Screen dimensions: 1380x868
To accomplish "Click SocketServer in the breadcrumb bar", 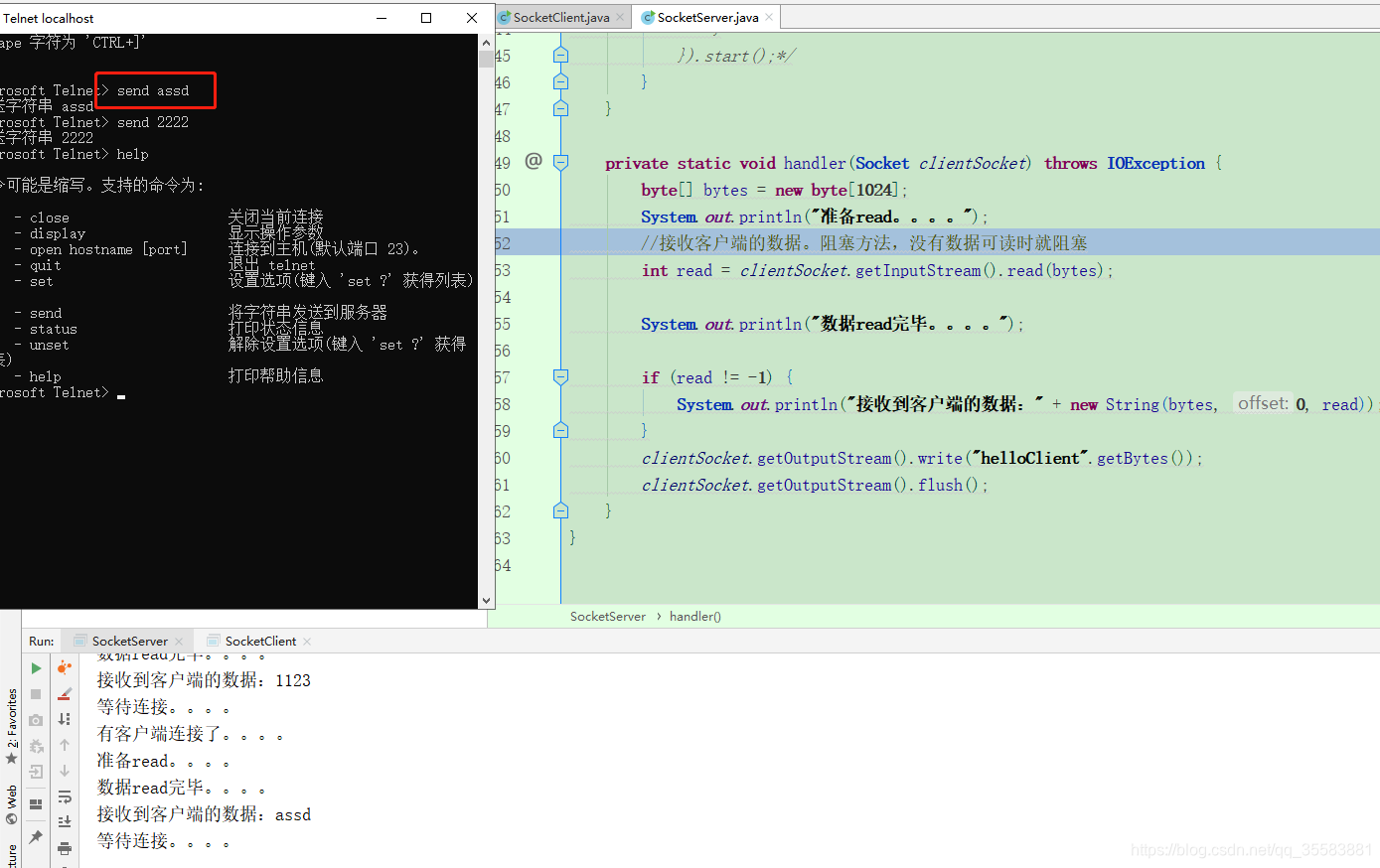I will [608, 616].
